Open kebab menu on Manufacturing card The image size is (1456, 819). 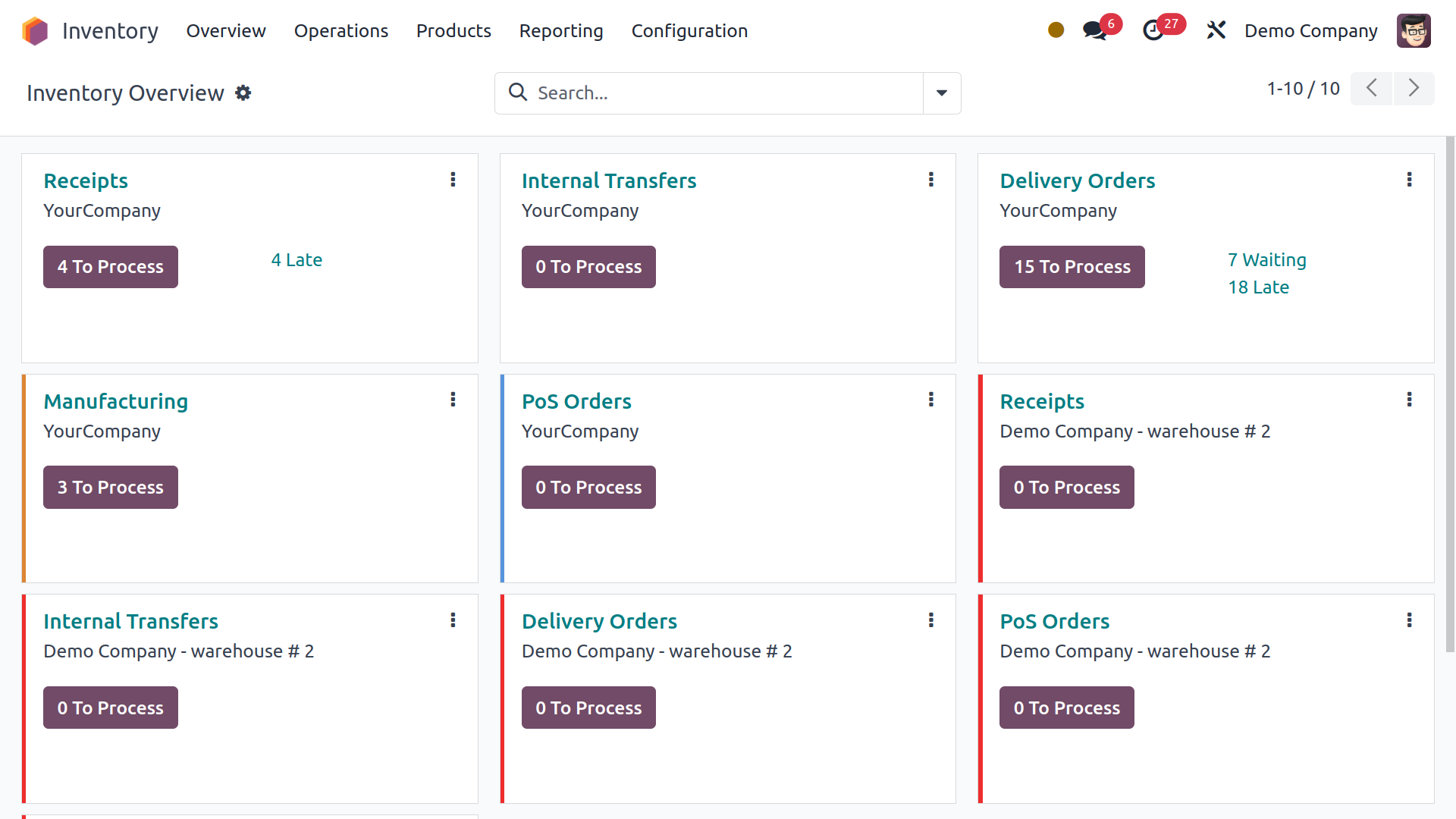click(x=453, y=400)
